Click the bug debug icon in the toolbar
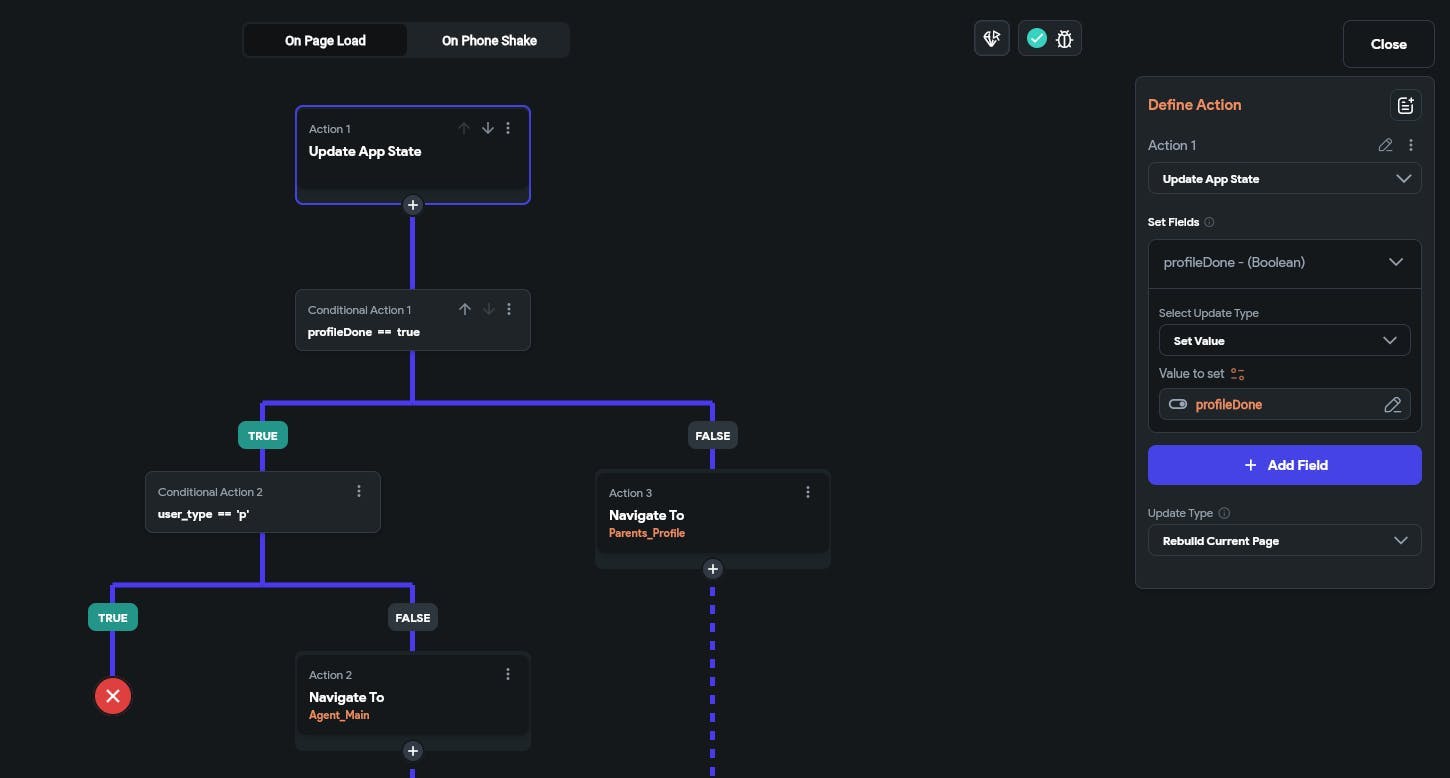Image resolution: width=1450 pixels, height=778 pixels. coord(1064,39)
